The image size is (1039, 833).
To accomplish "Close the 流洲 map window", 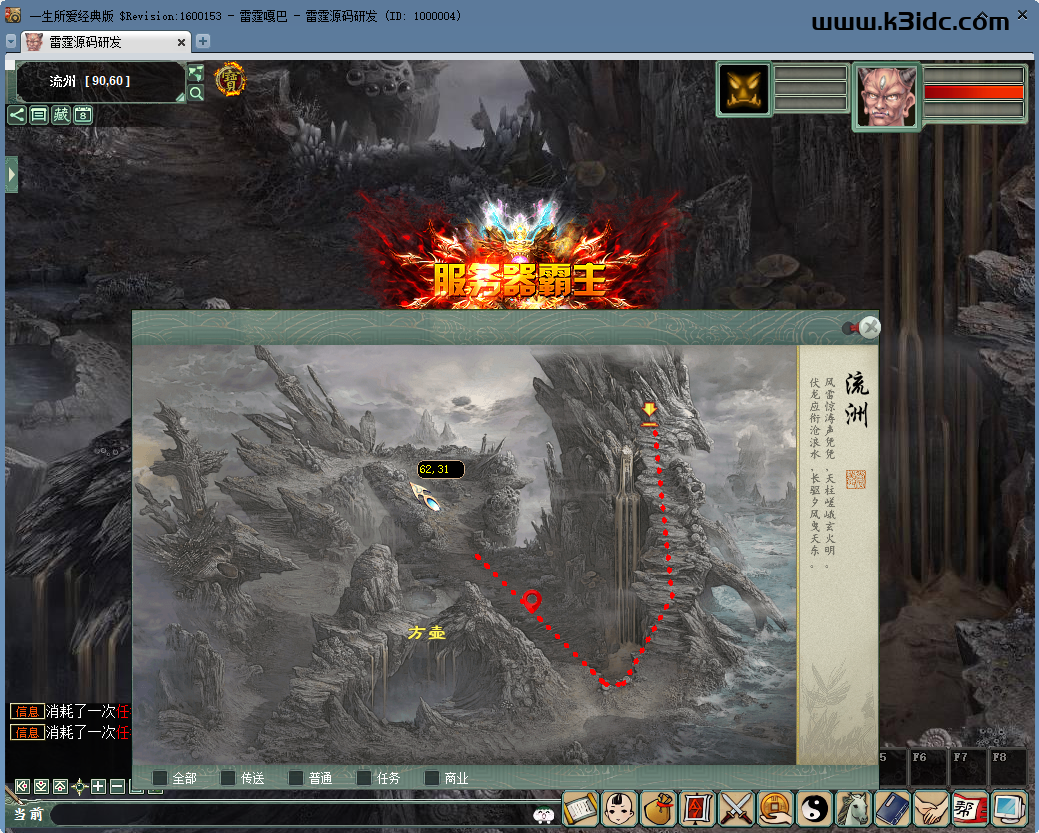I will (870, 327).
